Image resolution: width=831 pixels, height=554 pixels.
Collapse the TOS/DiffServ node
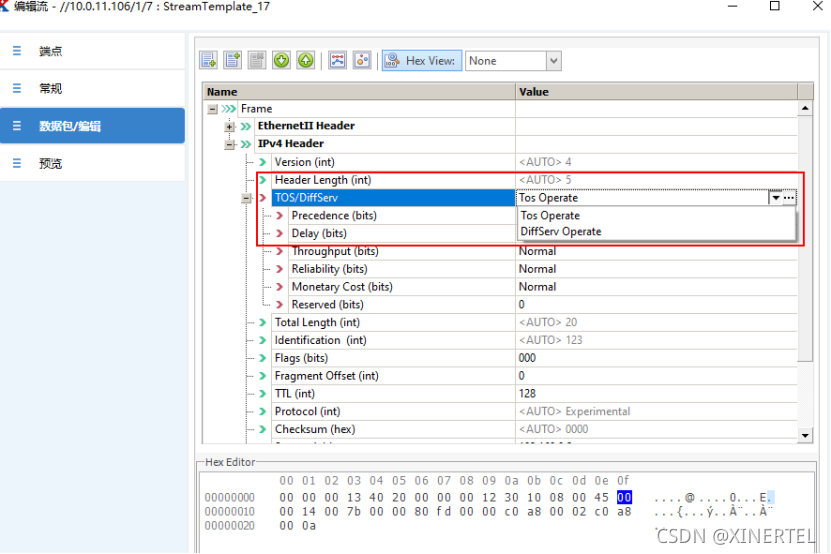click(246, 198)
